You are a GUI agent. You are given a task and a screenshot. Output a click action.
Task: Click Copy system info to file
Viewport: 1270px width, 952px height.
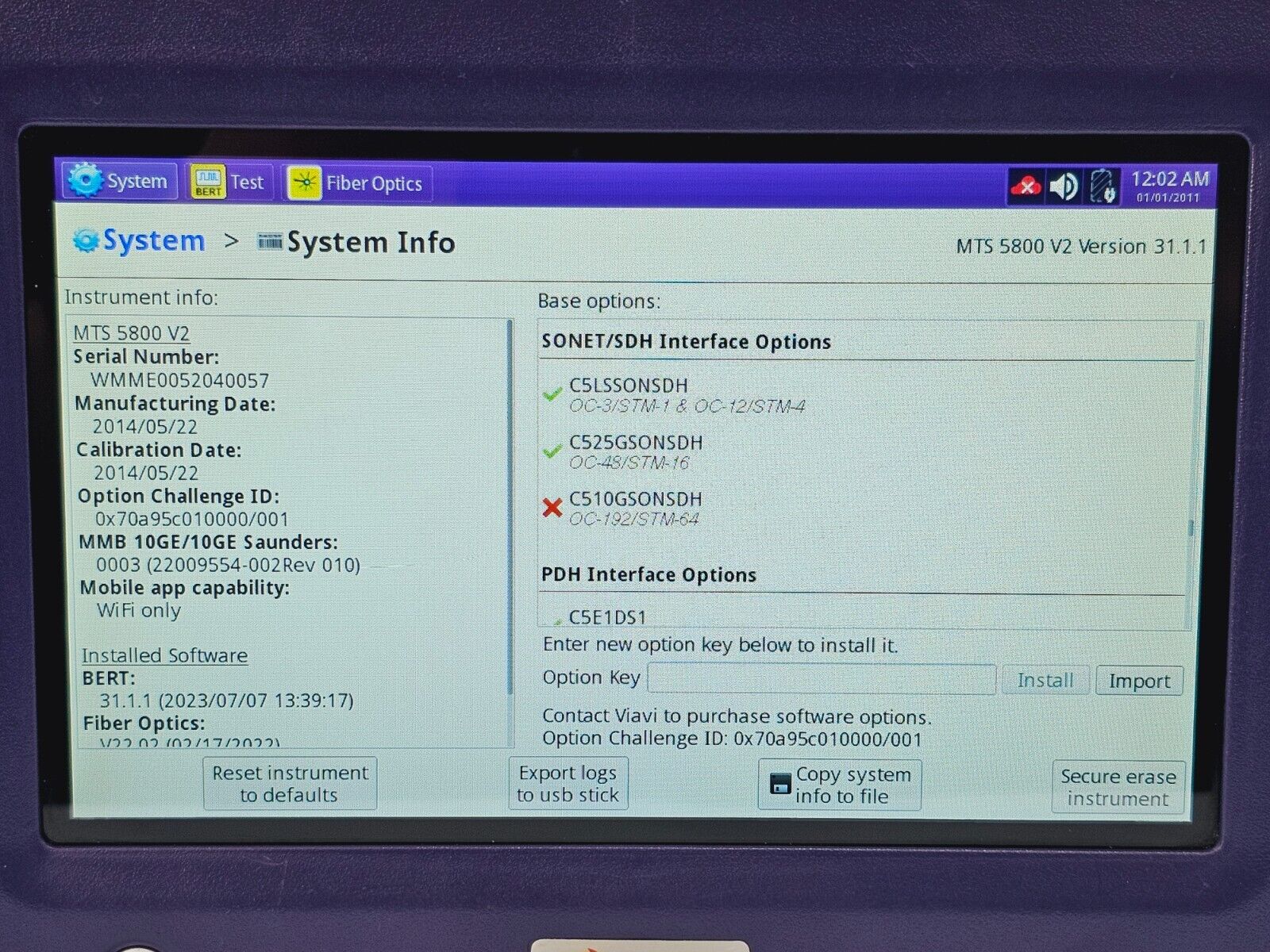click(x=840, y=785)
